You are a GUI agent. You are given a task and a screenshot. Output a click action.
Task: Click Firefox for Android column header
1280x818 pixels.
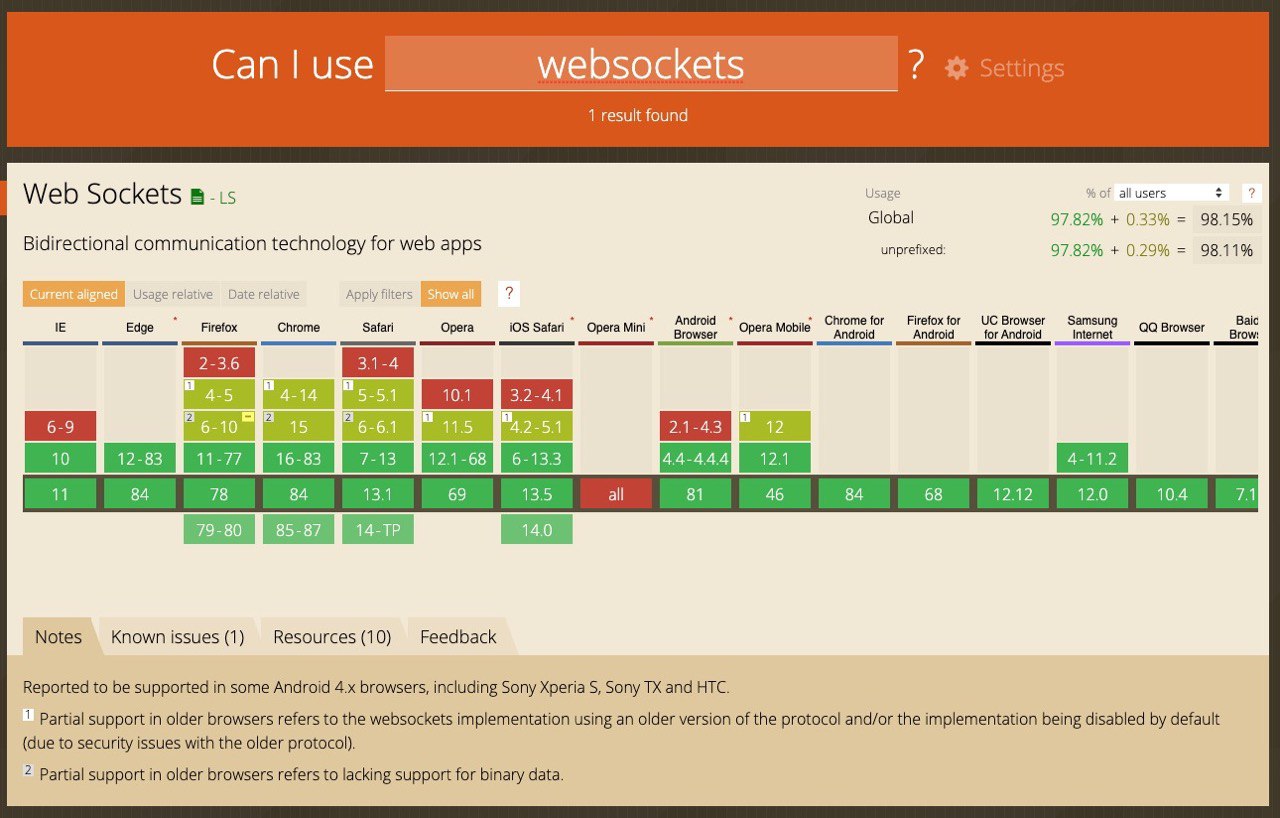pos(933,328)
